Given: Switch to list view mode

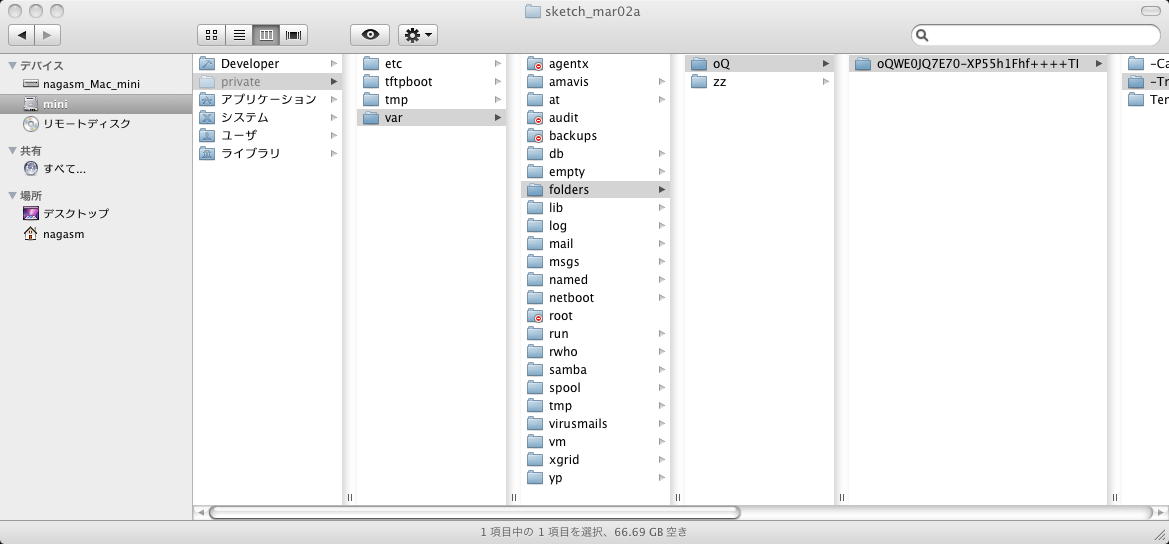Looking at the screenshot, I should point(239,34).
